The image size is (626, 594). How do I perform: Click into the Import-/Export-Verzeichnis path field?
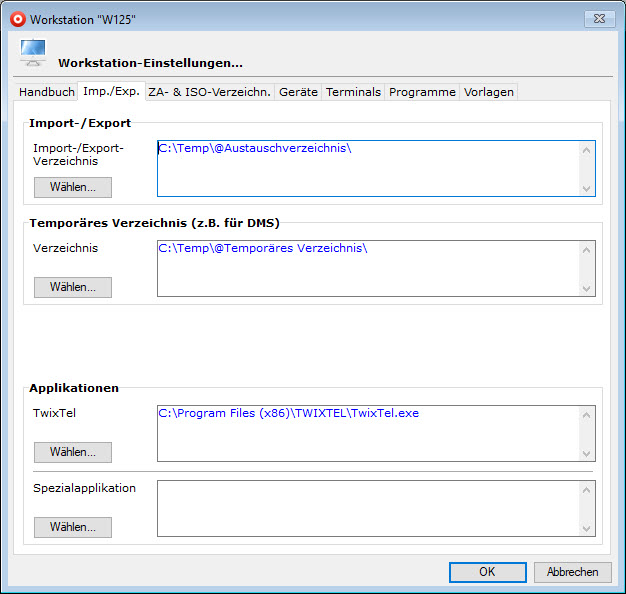[x=367, y=168]
